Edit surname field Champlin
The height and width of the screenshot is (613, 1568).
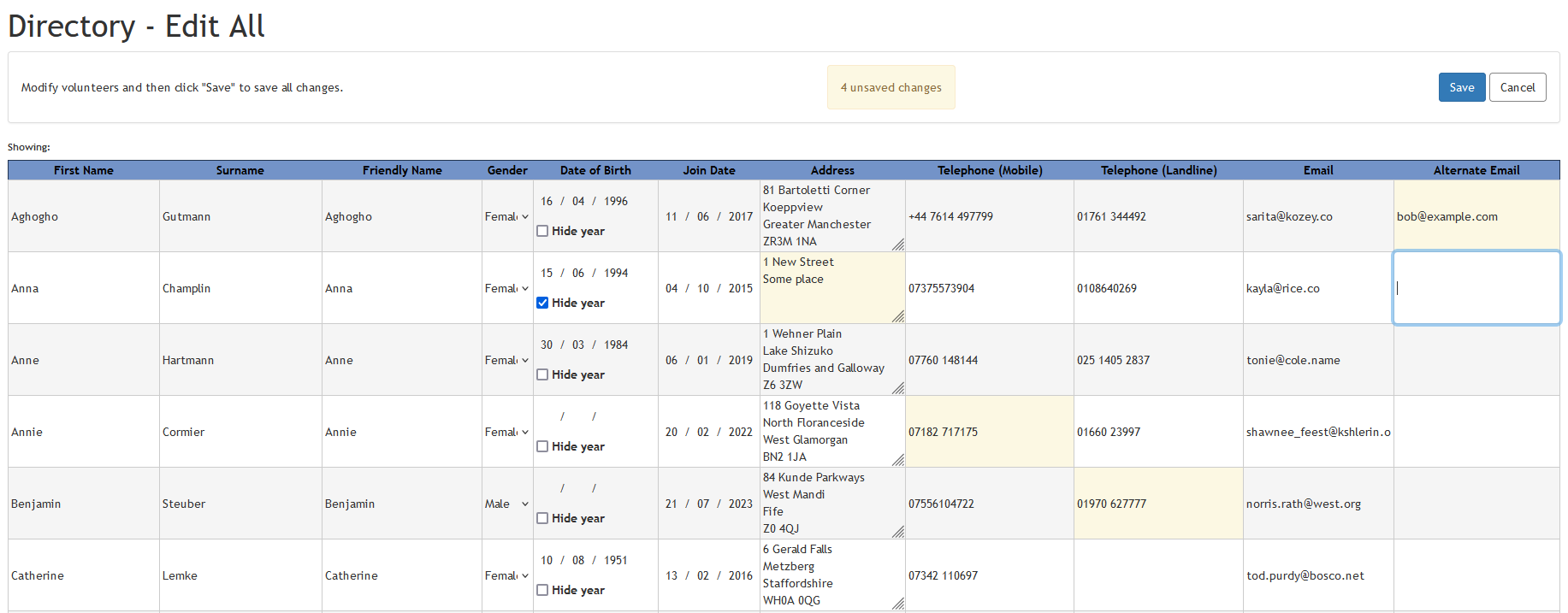click(240, 288)
